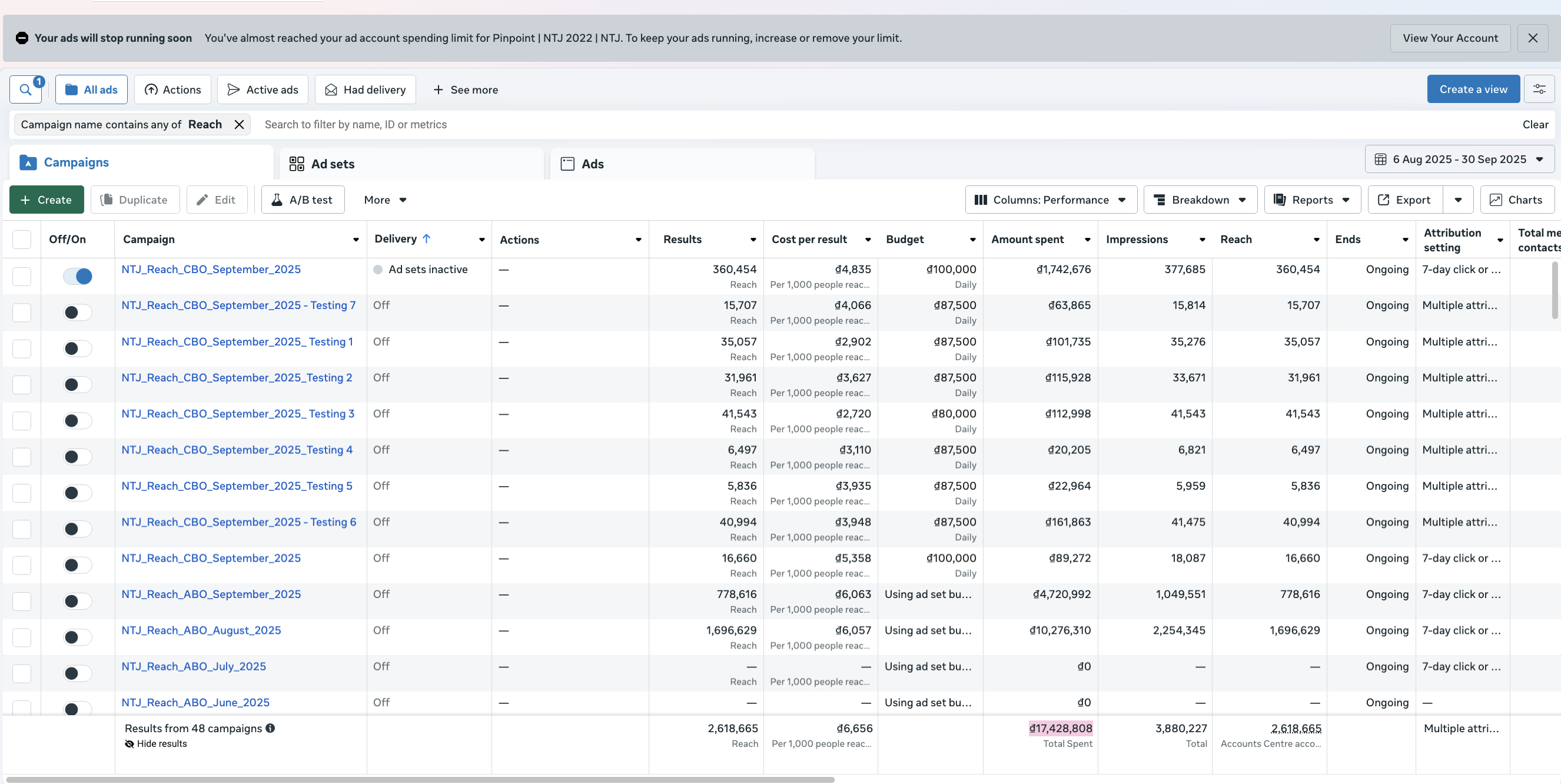Click the search magnifier icon

point(25,89)
